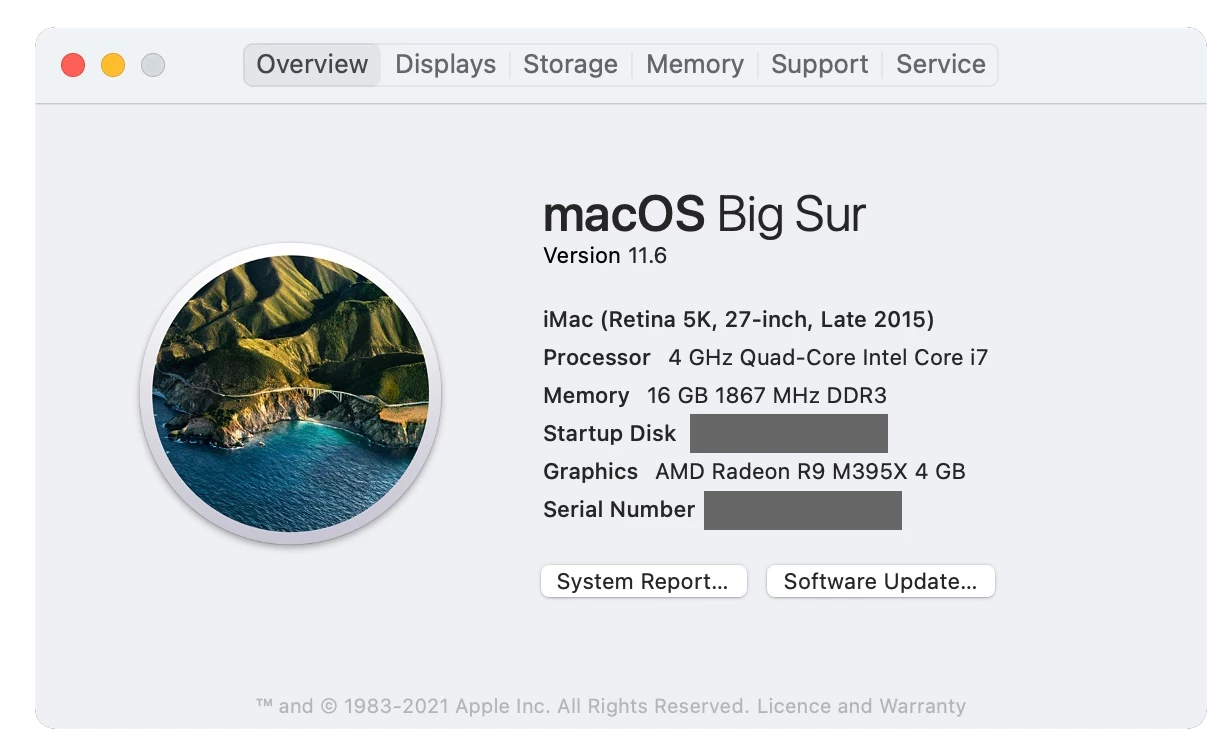Click Version 11.6 to reveal build number
1227x753 pixels.
click(605, 256)
